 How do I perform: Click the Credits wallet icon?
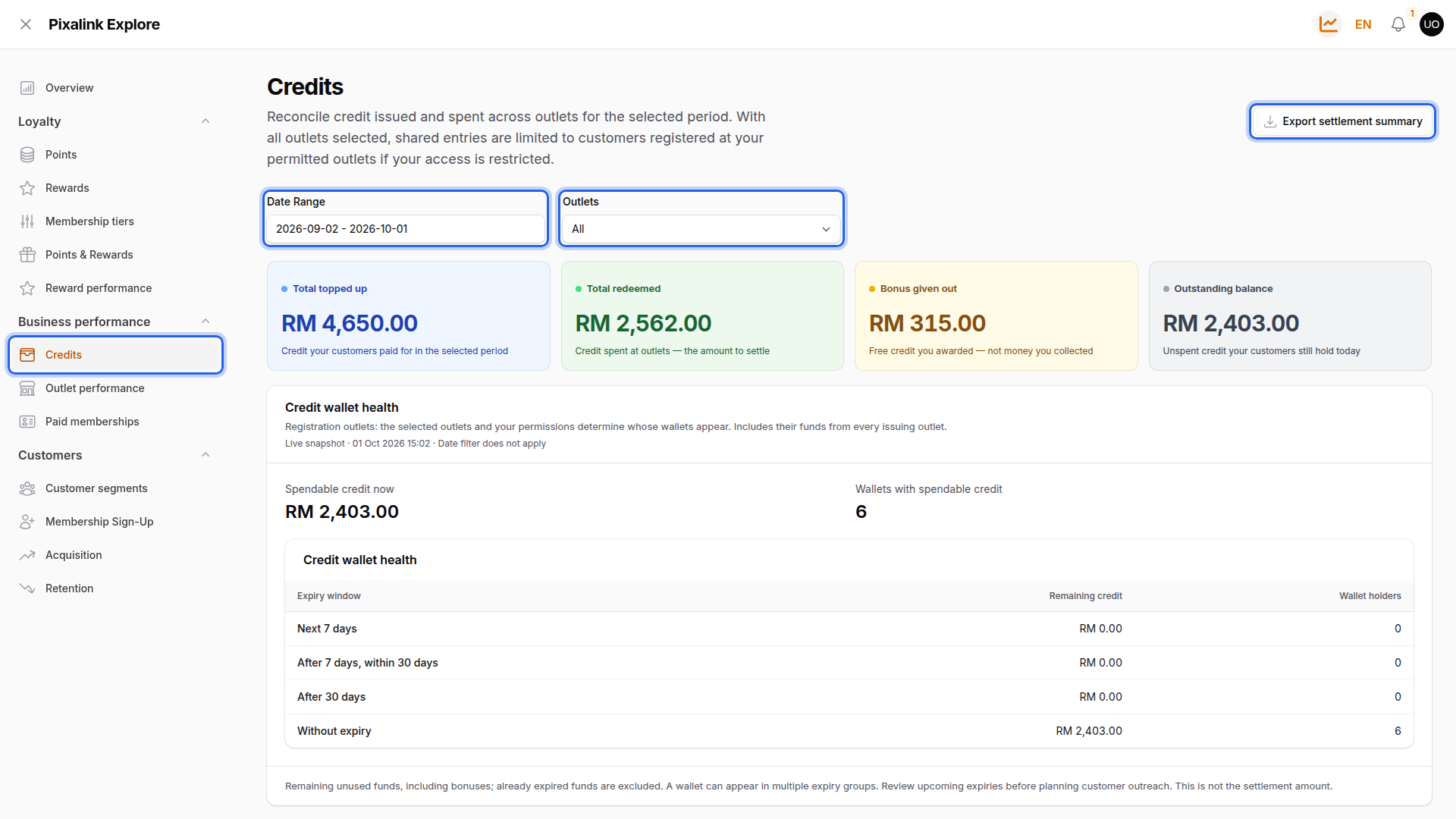coord(27,355)
